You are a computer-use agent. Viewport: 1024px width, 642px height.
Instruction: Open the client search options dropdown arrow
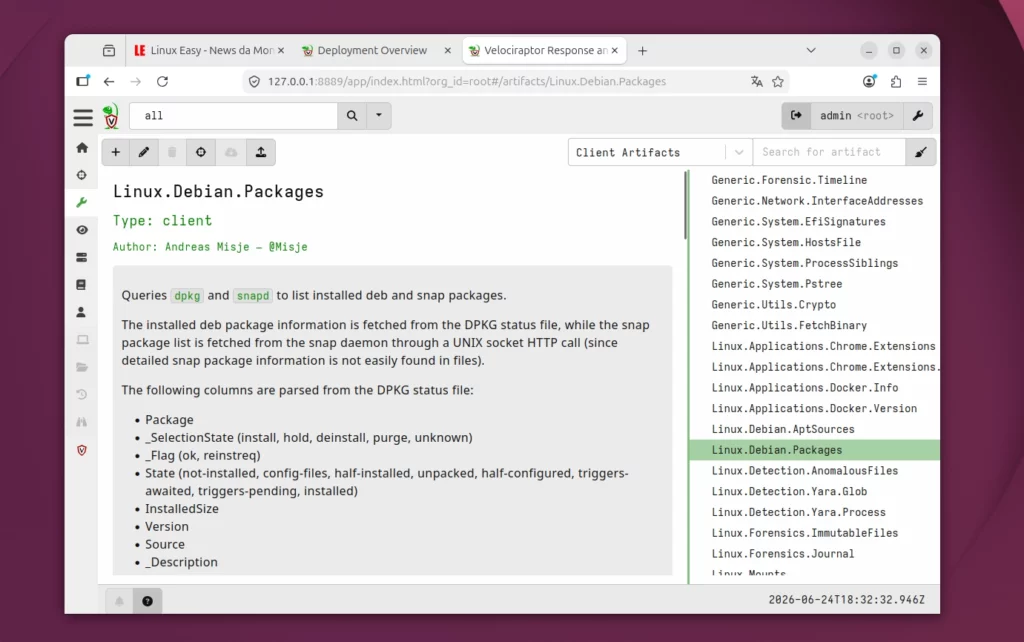(x=379, y=116)
